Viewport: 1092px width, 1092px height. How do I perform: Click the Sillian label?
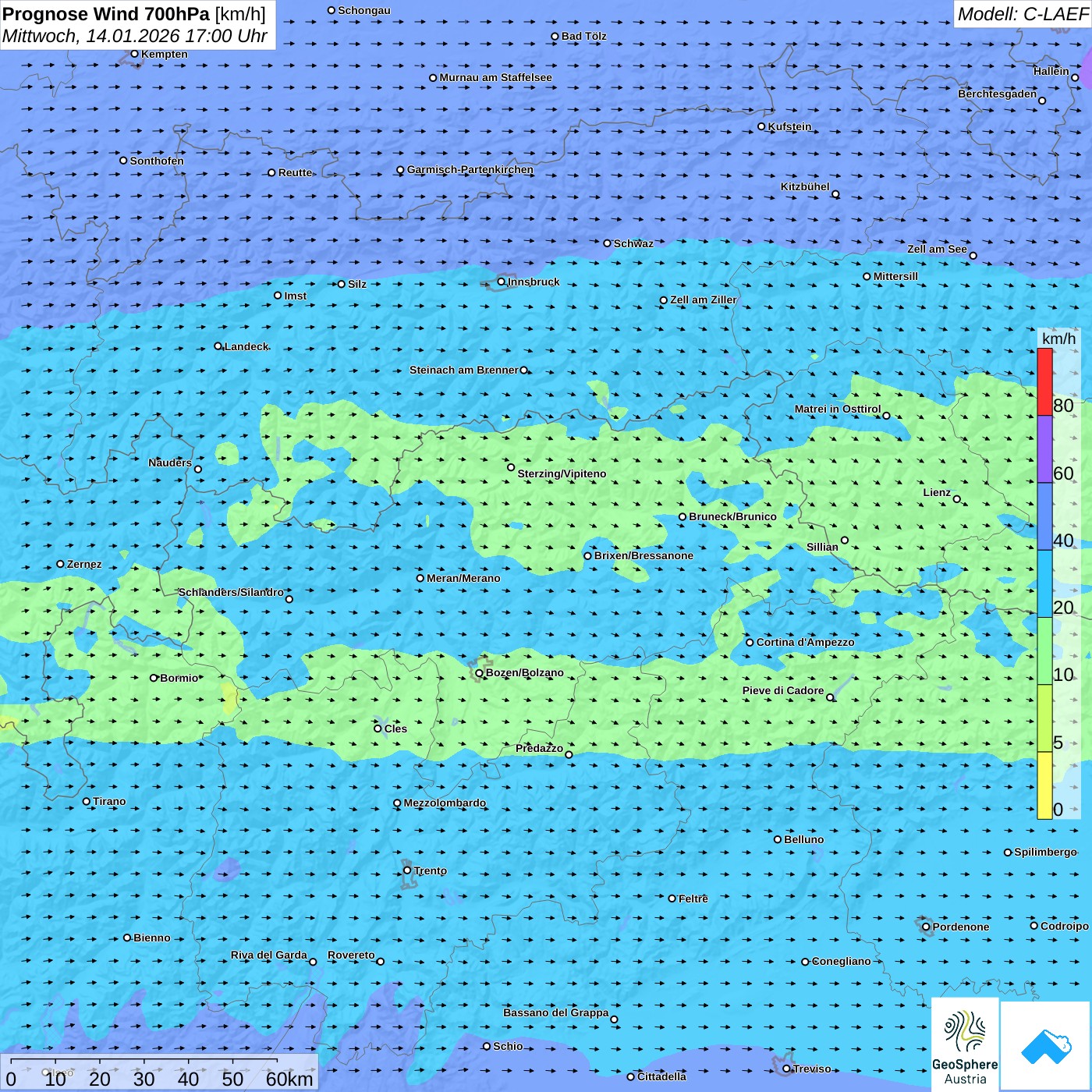(x=822, y=547)
